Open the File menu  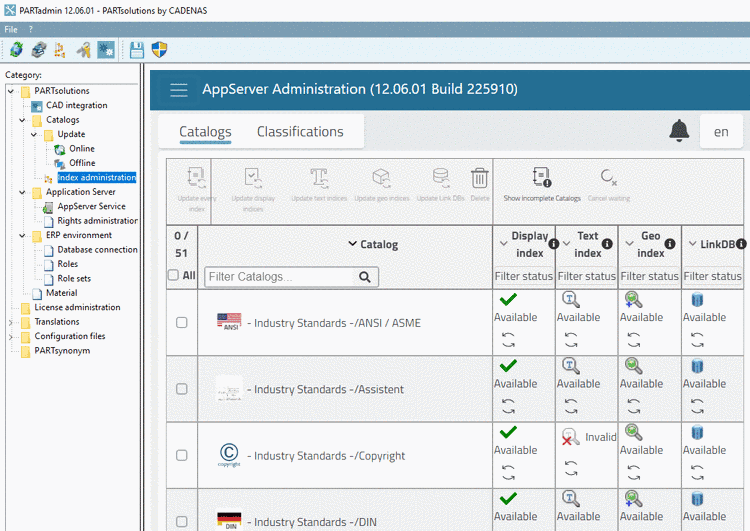[x=11, y=29]
